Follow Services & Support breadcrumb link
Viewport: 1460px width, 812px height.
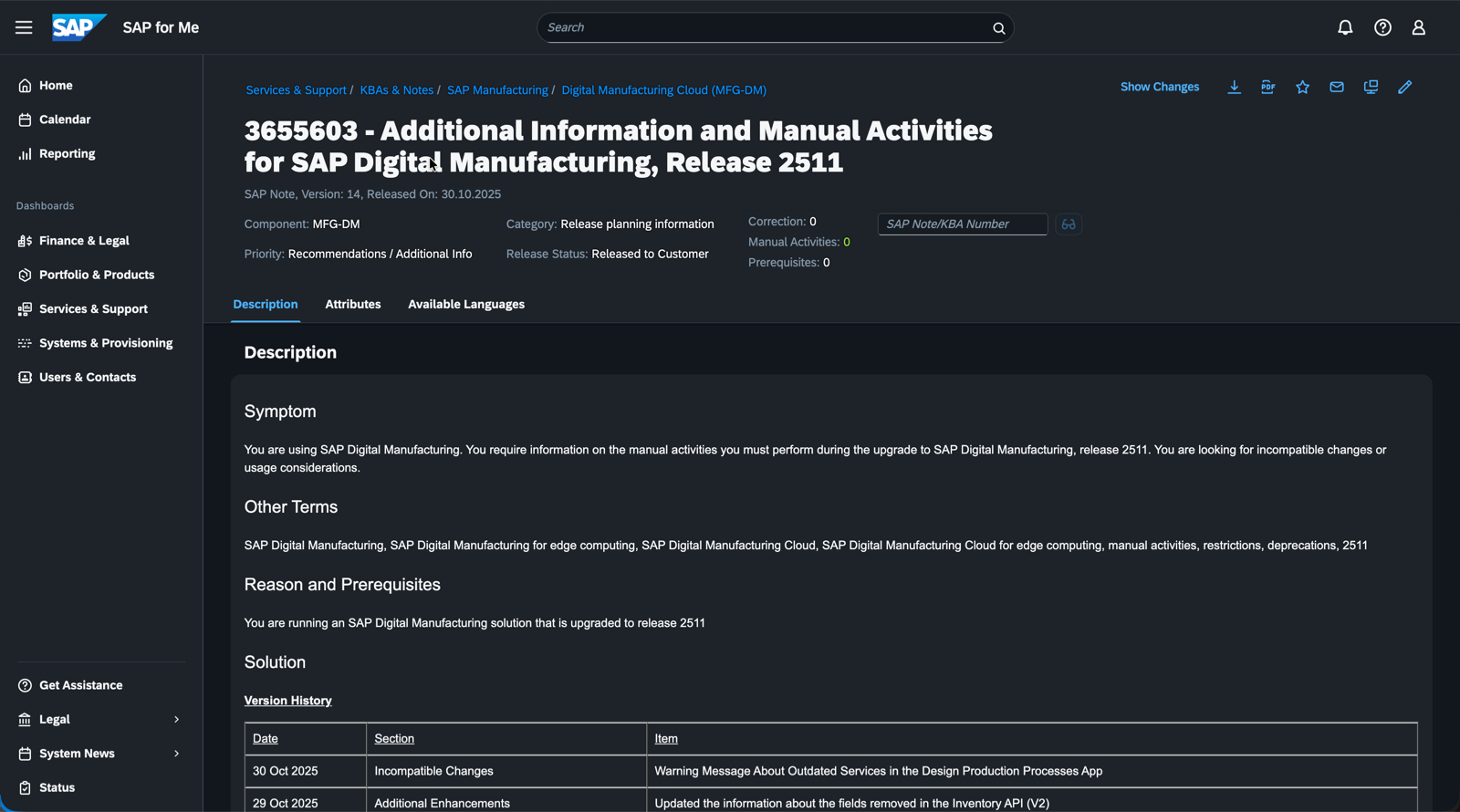click(x=296, y=90)
